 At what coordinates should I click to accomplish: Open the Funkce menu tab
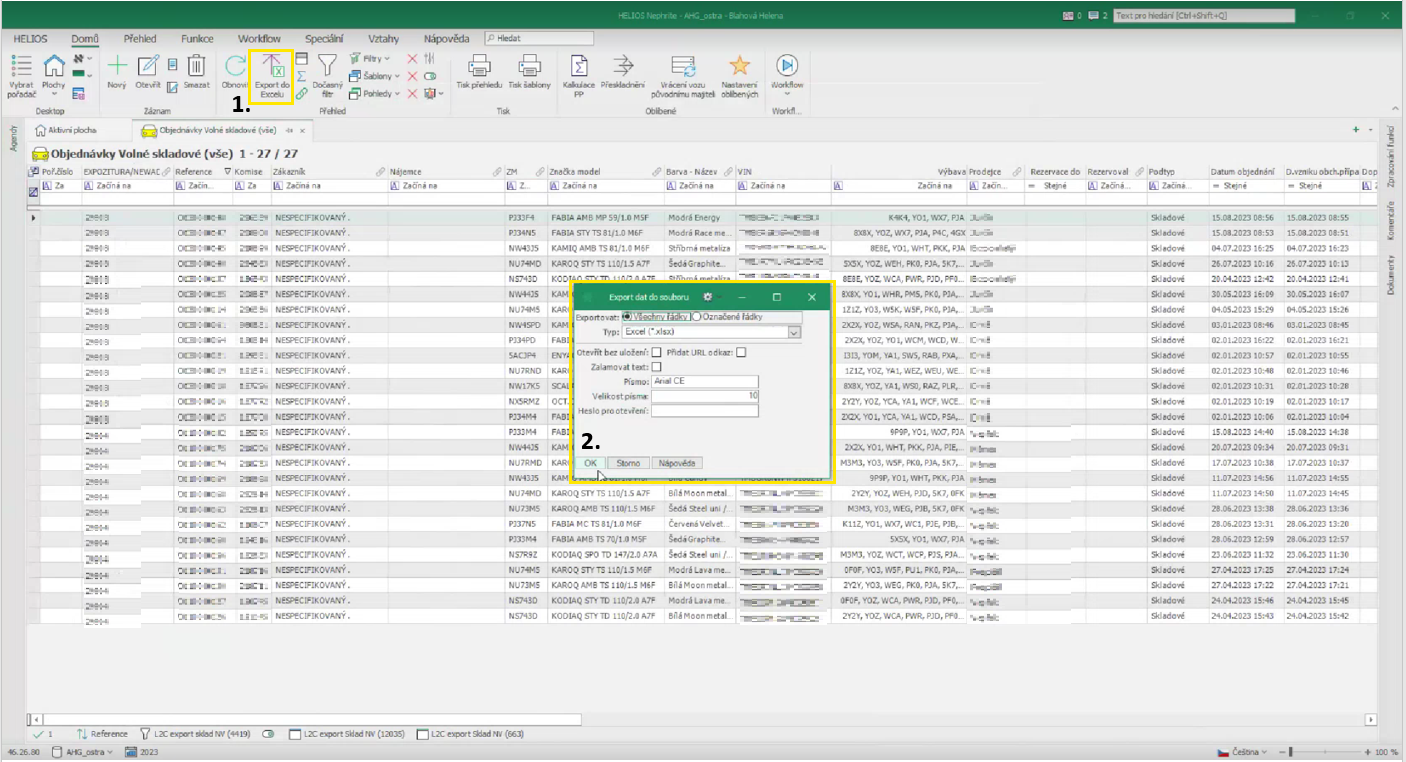click(197, 39)
